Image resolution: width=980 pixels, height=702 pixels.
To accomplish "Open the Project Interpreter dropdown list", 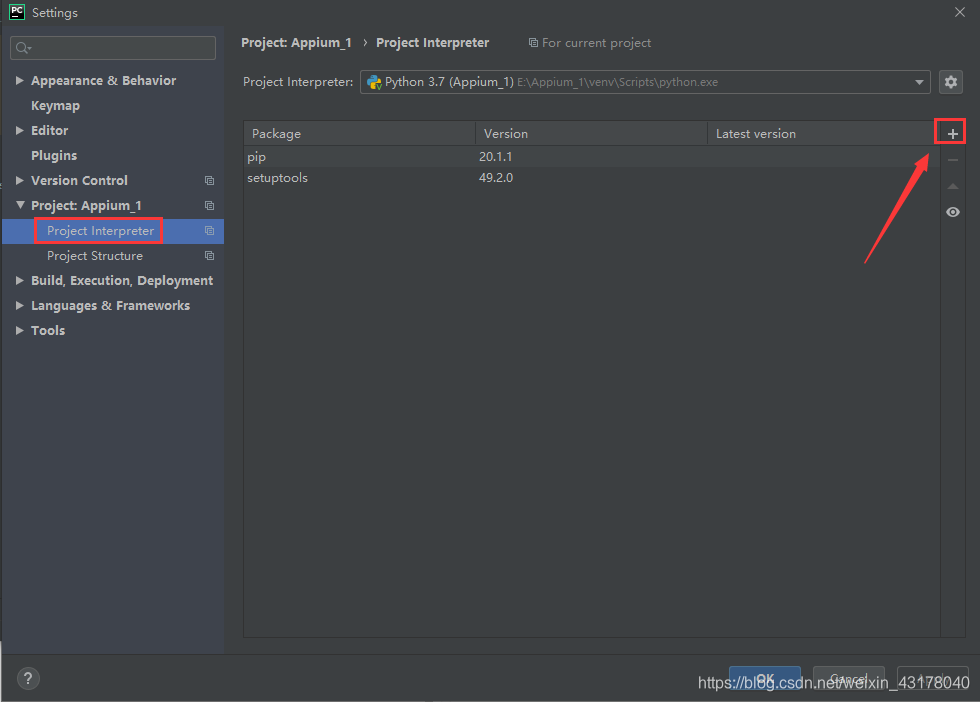I will click(x=919, y=82).
